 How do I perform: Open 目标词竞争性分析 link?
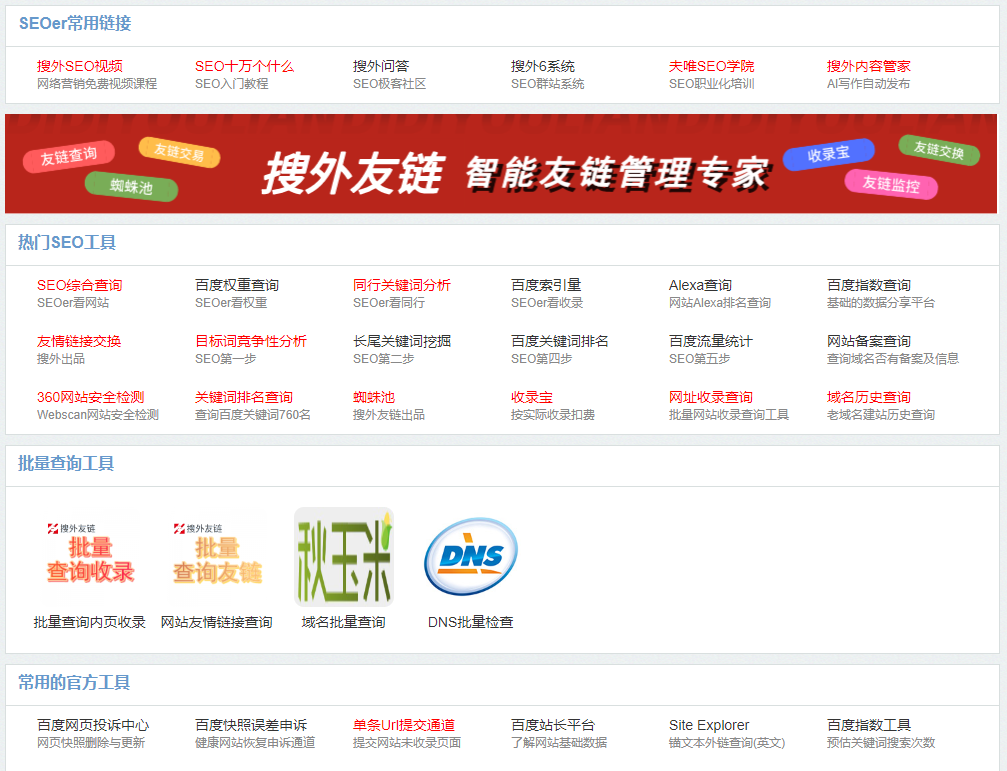coord(251,341)
